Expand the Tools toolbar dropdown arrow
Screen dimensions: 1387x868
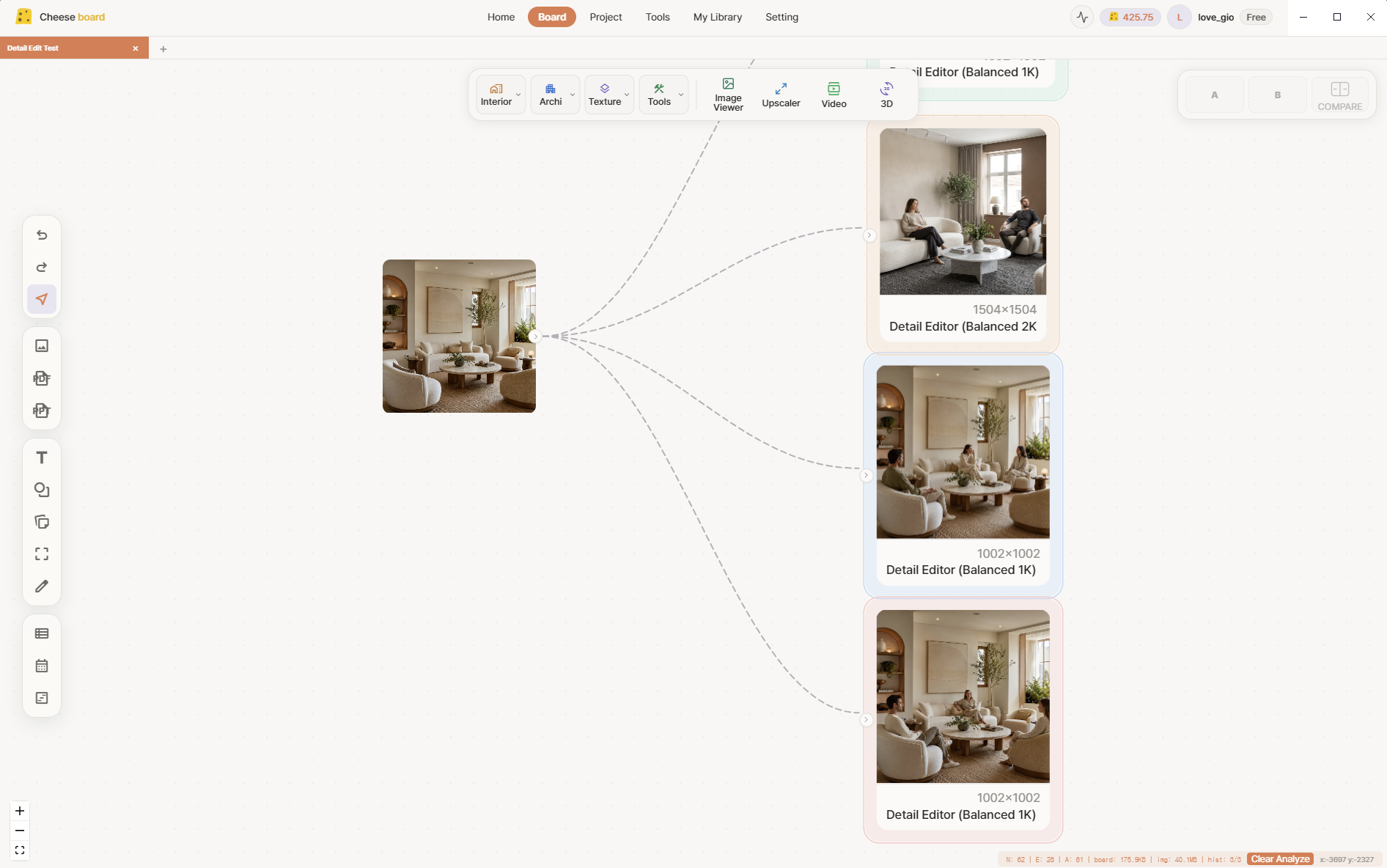pos(681,95)
